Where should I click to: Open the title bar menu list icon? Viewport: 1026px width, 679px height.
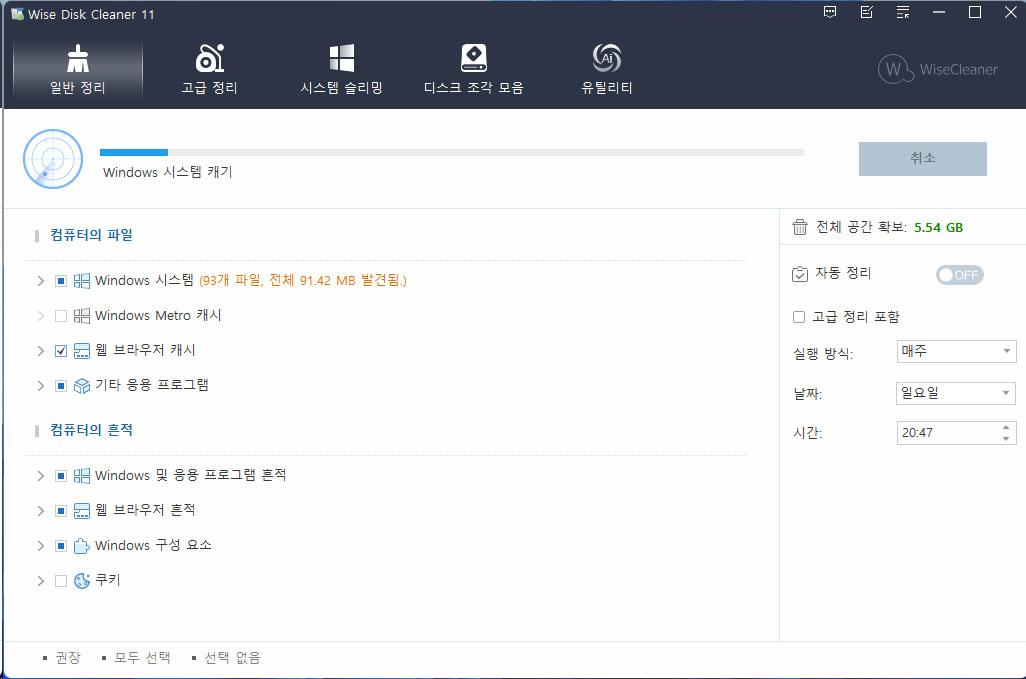tap(903, 13)
